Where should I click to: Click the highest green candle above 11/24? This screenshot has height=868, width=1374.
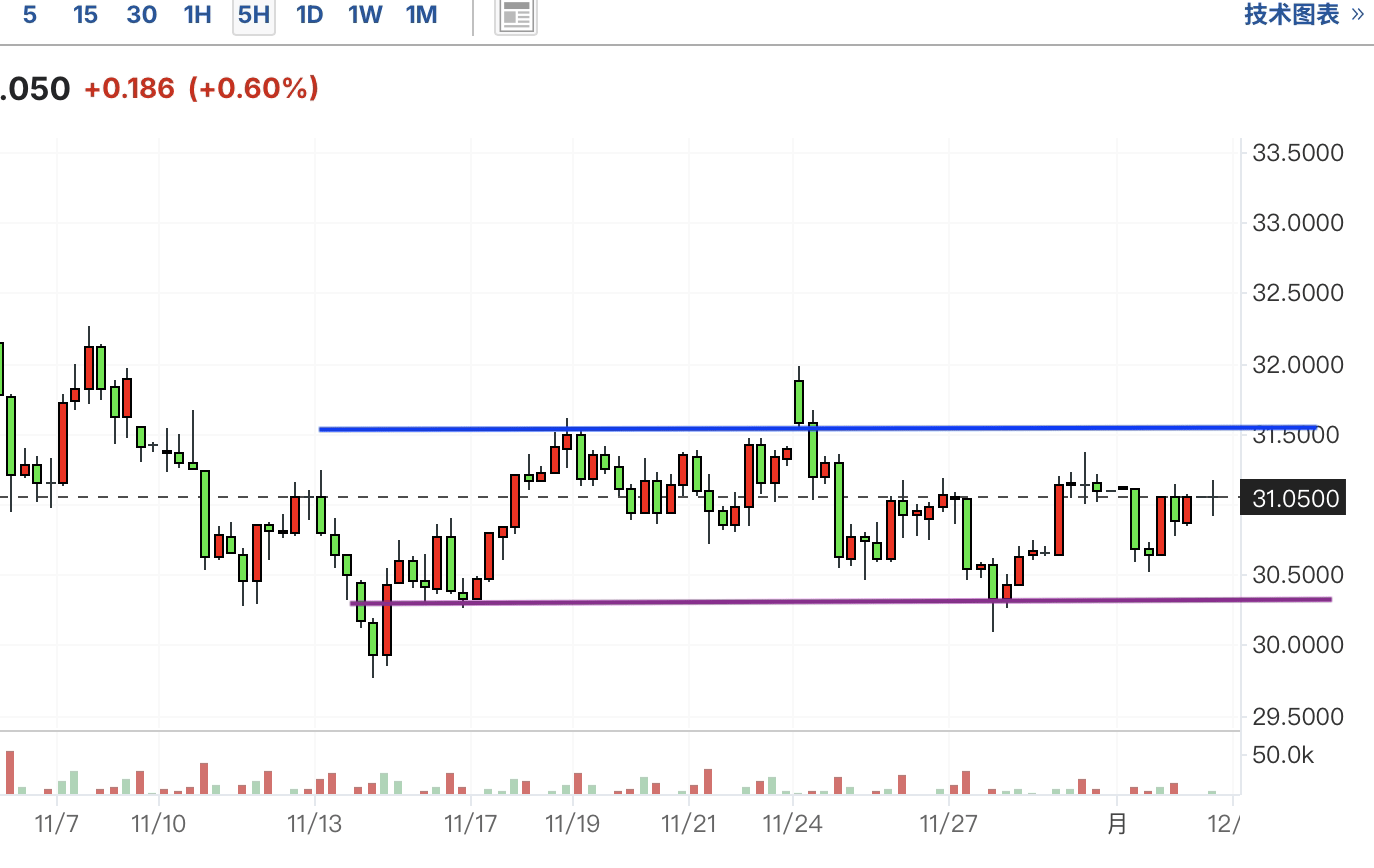coord(799,402)
